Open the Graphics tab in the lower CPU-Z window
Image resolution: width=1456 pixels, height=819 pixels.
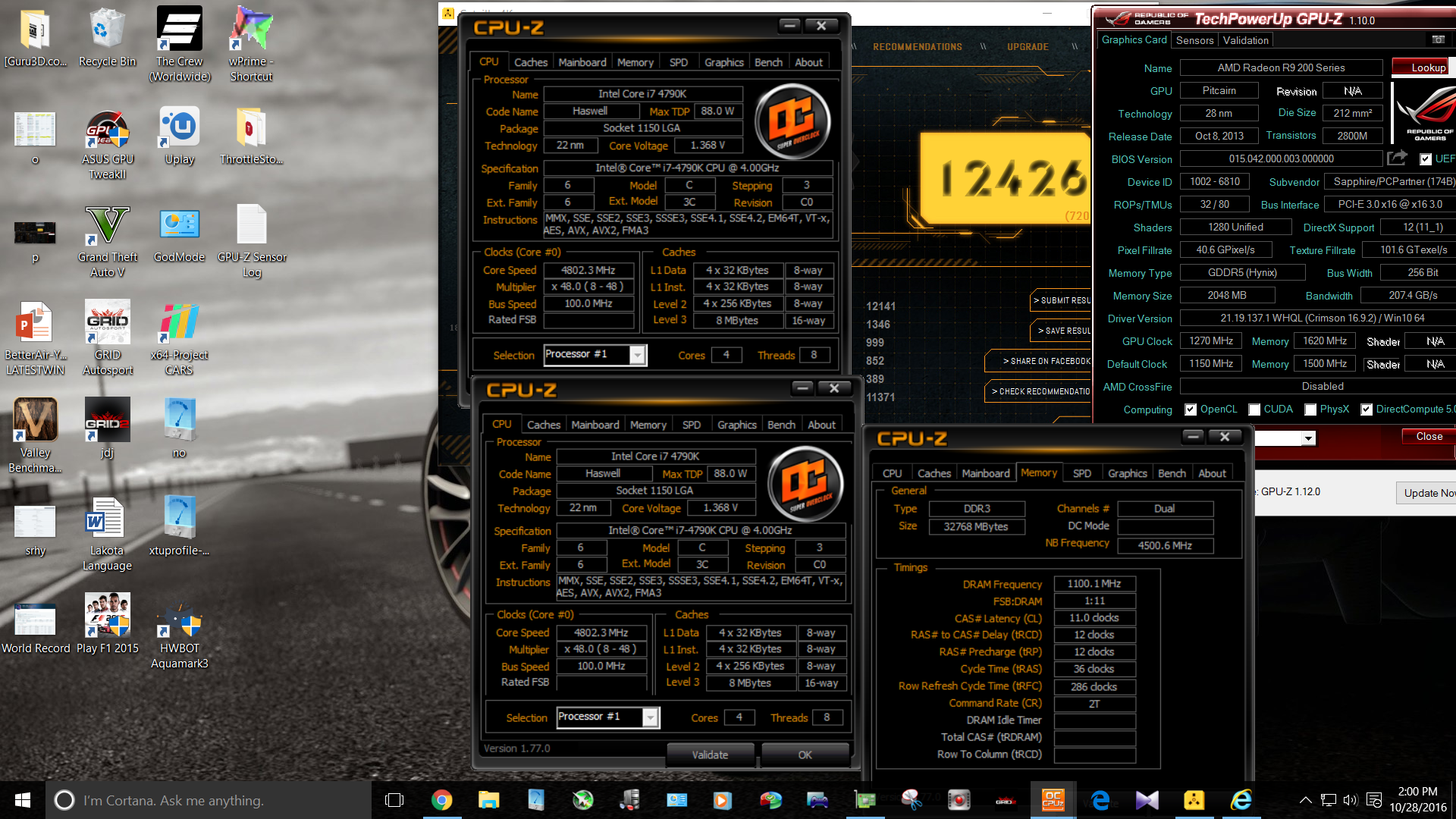pos(737,425)
